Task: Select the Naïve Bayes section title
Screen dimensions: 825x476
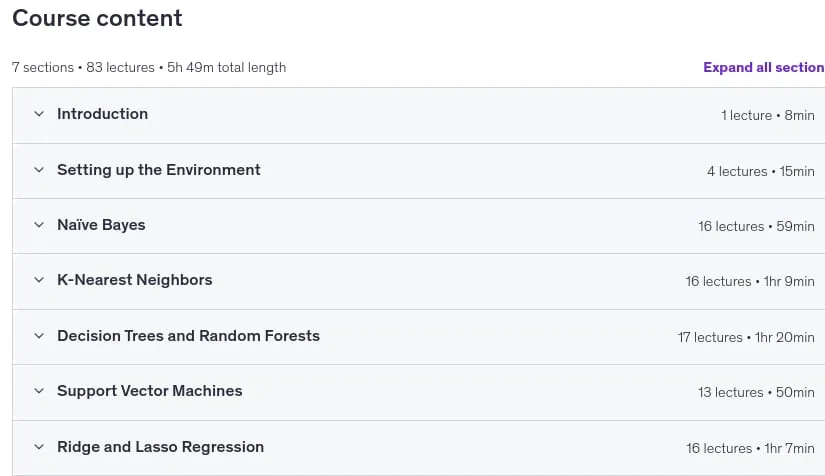Action: point(101,225)
